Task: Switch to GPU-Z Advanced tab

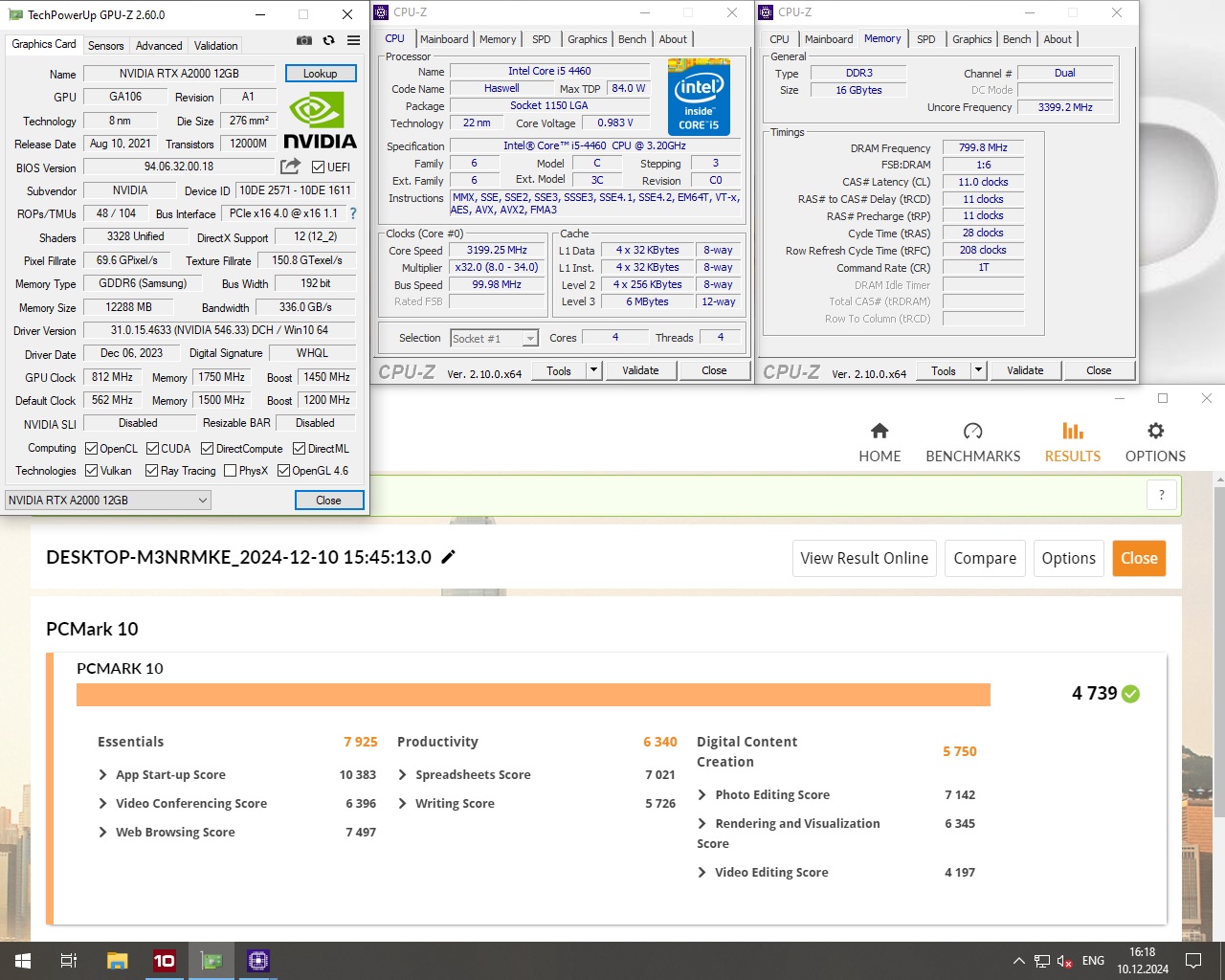Action: pos(159,45)
